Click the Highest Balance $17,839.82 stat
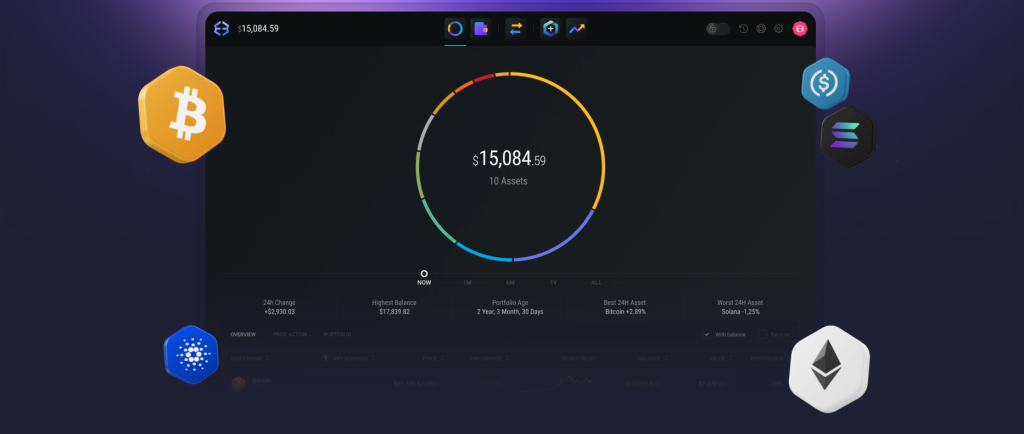 click(x=394, y=307)
